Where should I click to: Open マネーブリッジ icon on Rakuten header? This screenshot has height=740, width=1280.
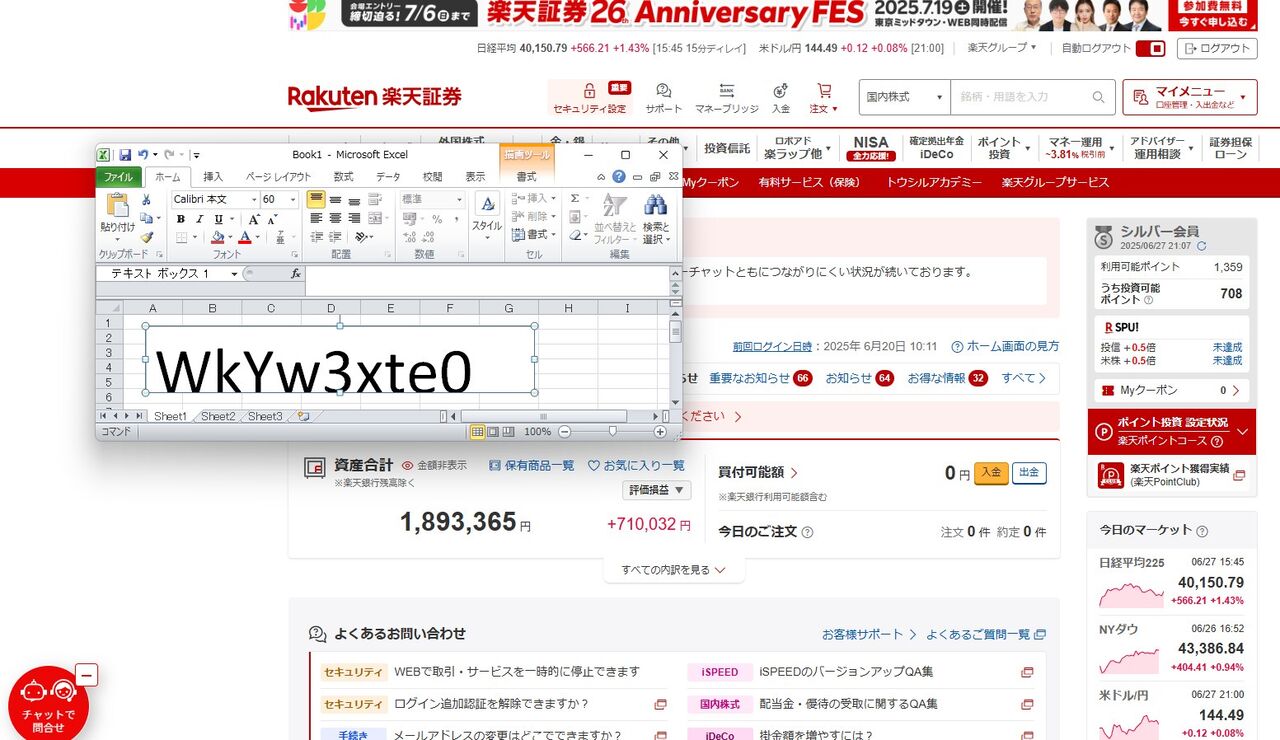[x=727, y=99]
